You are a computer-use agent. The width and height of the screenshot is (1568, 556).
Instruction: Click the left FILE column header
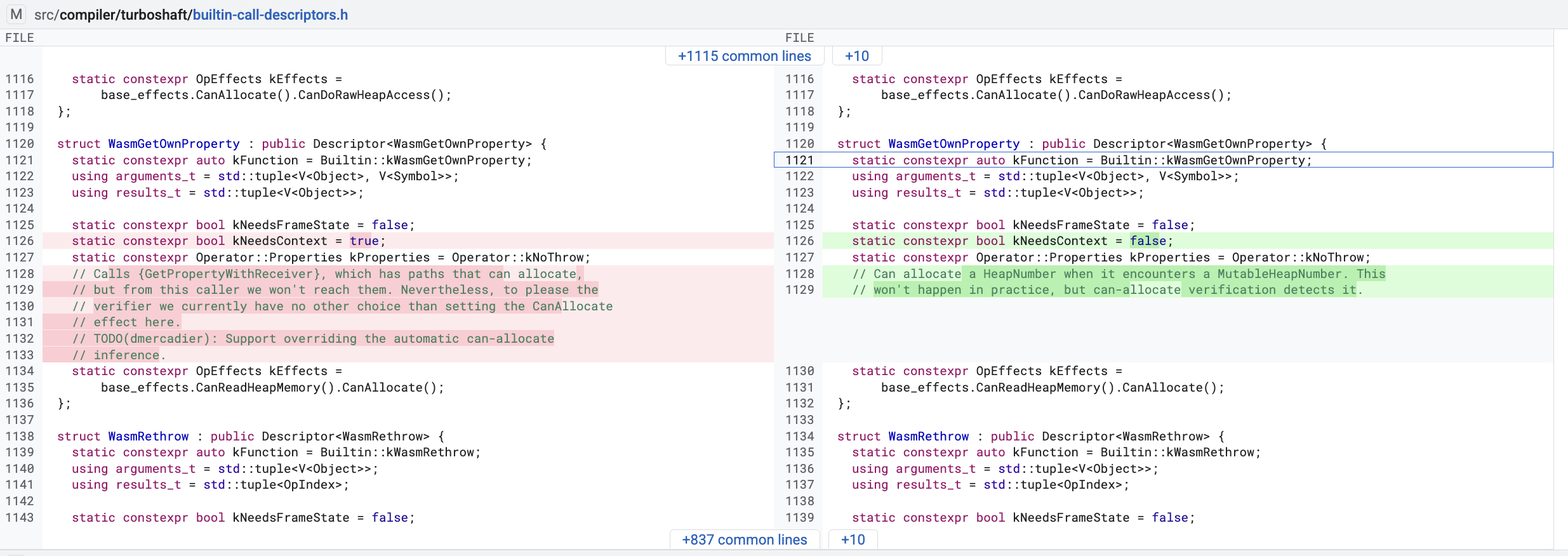pos(20,37)
